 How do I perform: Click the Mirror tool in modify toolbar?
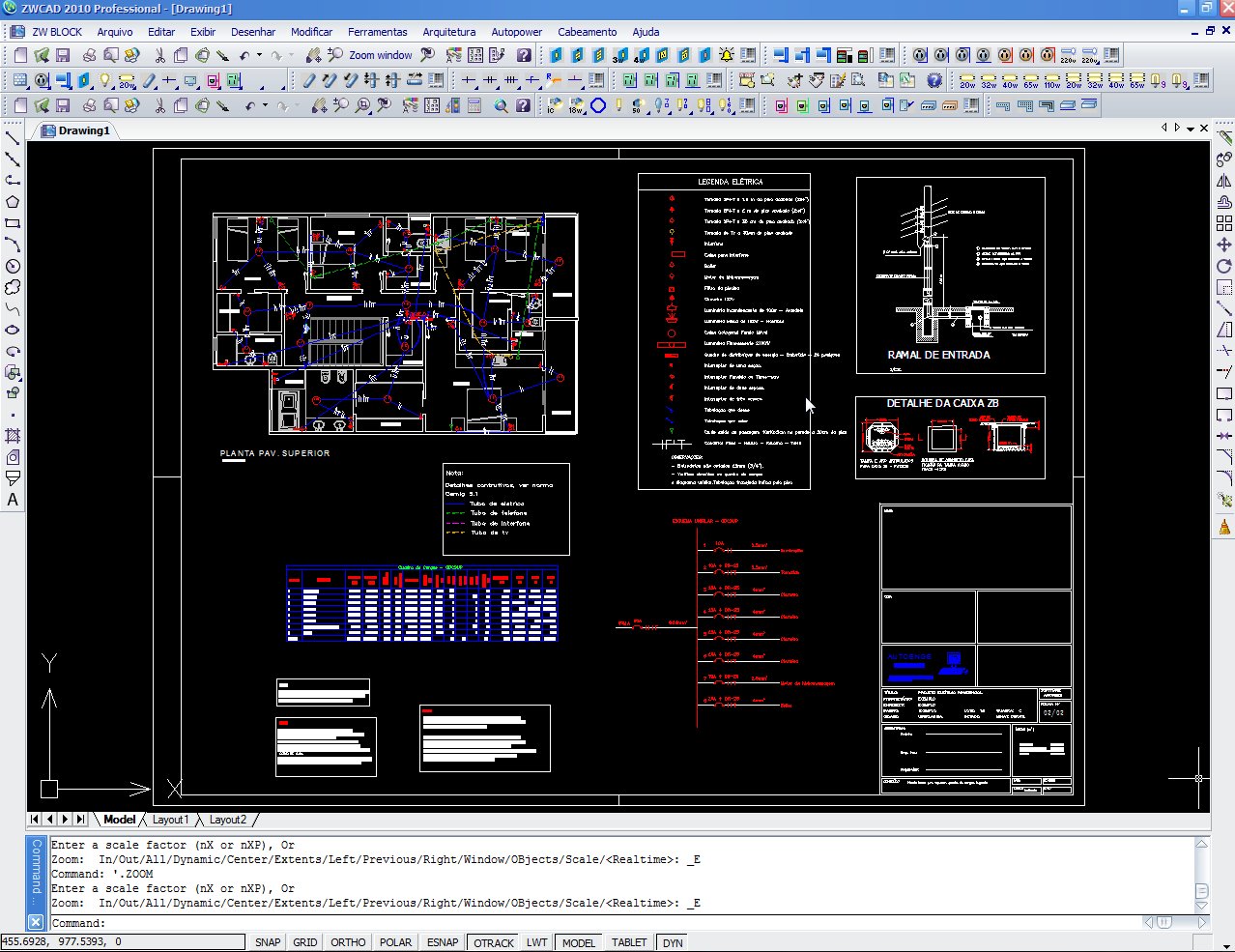click(1223, 181)
